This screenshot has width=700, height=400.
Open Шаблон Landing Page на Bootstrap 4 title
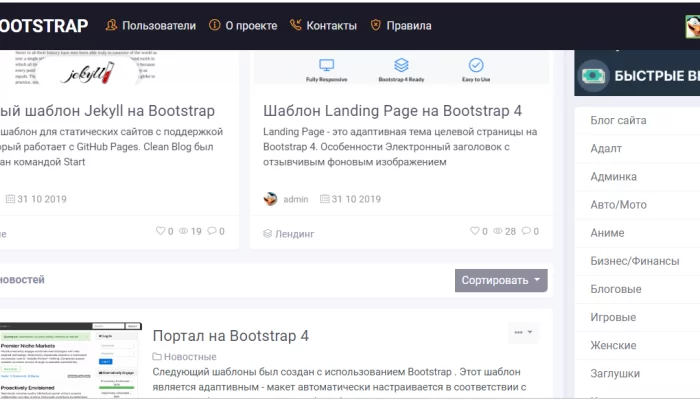tap(392, 111)
